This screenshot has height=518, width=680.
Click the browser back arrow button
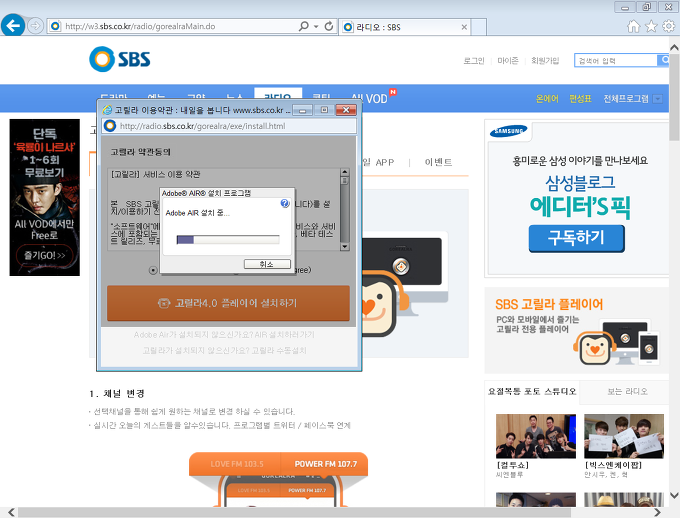point(13,25)
